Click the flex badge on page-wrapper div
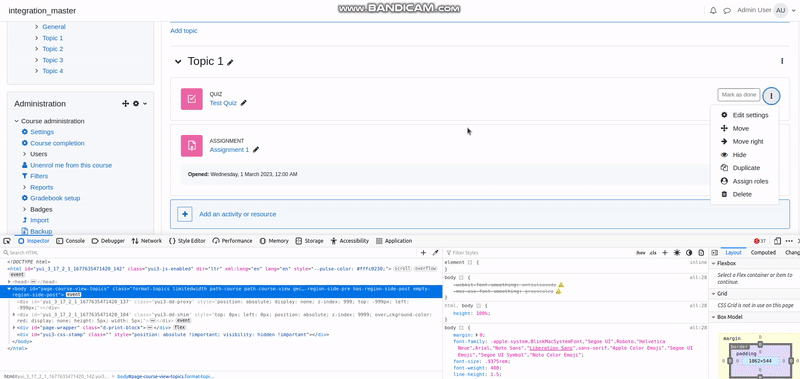Viewport: 800px width, 379px height. (180, 327)
